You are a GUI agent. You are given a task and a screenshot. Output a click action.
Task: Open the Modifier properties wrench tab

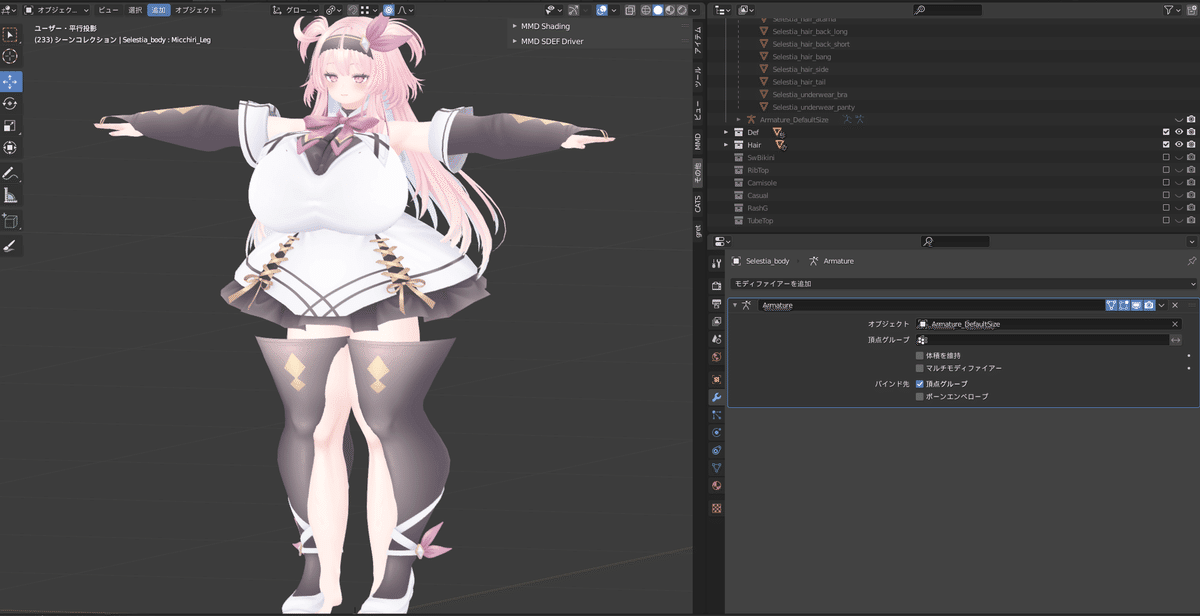click(716, 398)
